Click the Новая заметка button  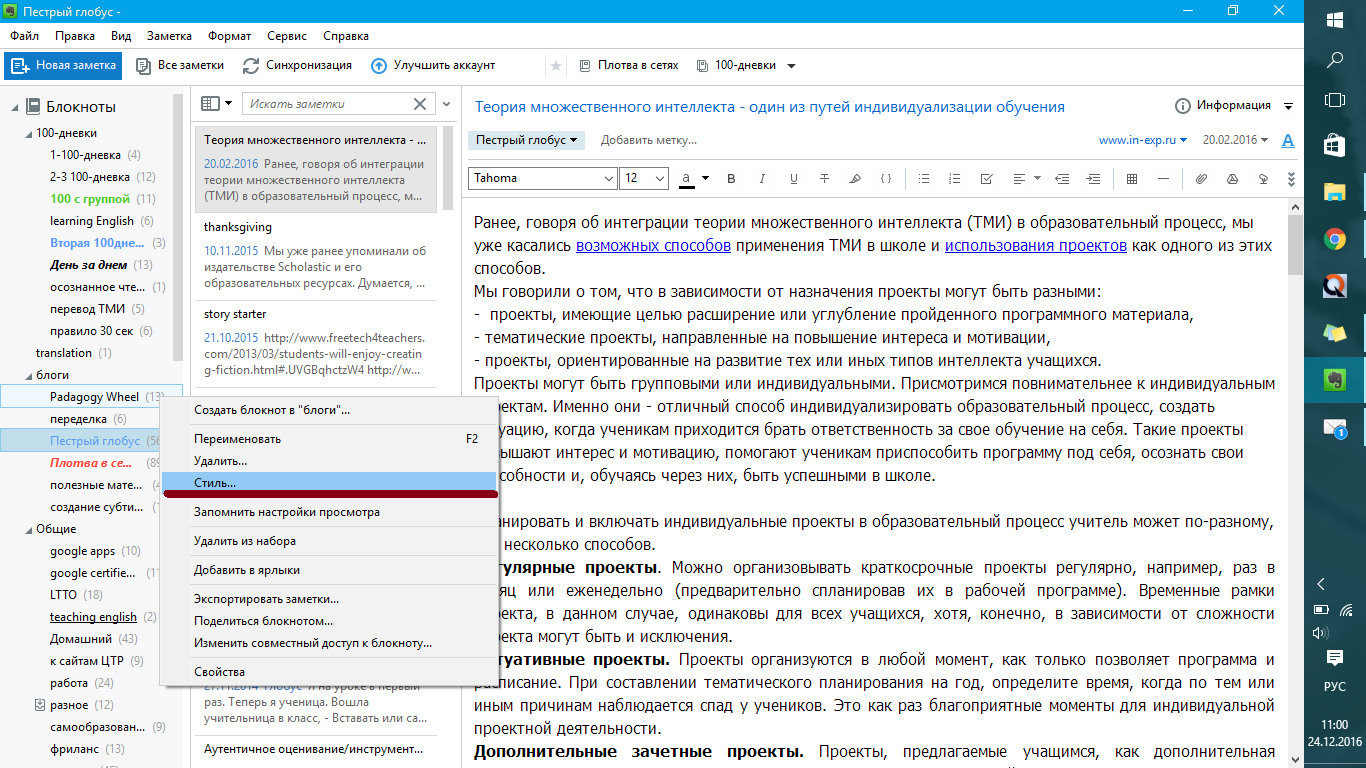[x=63, y=66]
